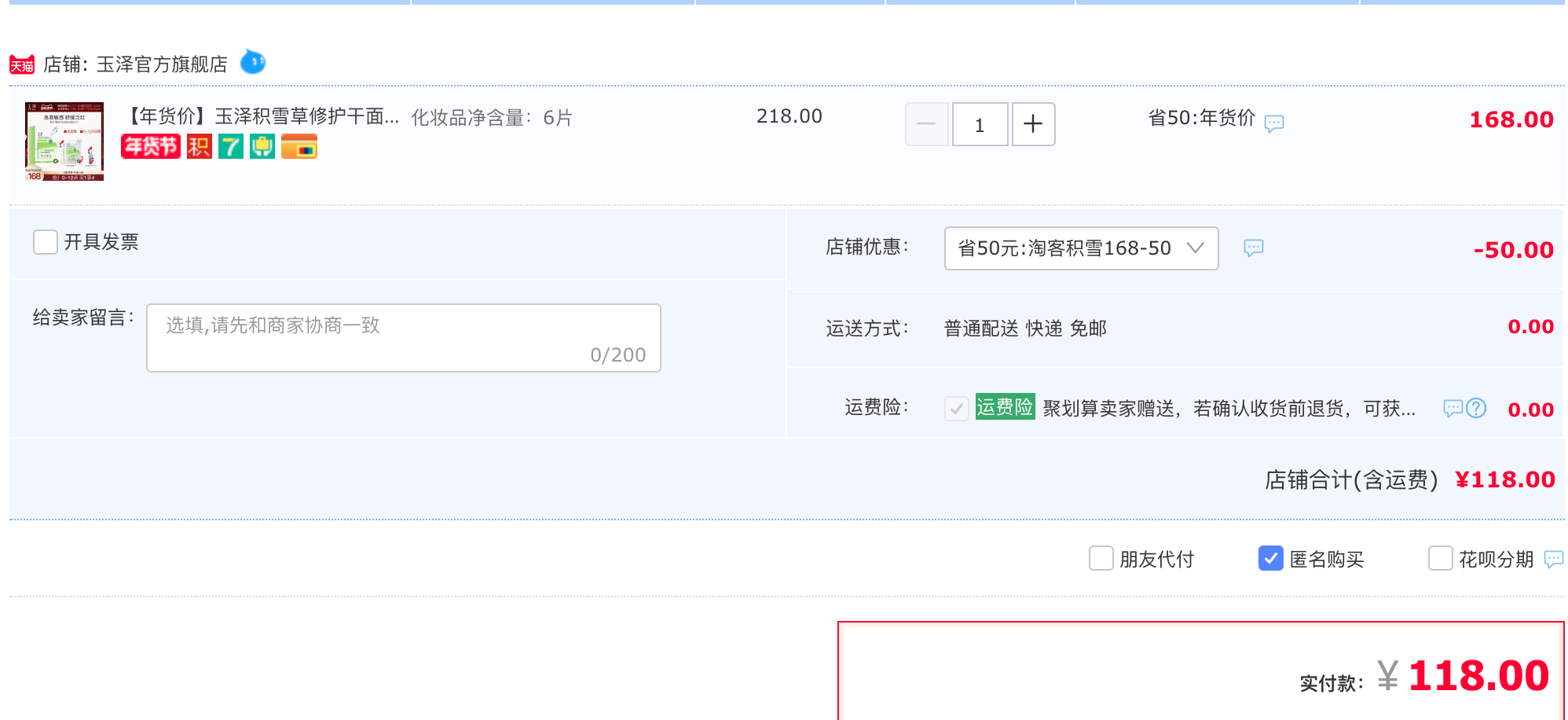Click comment icon beside the store discount dropdown
The image size is (1568, 720).
[1254, 248]
